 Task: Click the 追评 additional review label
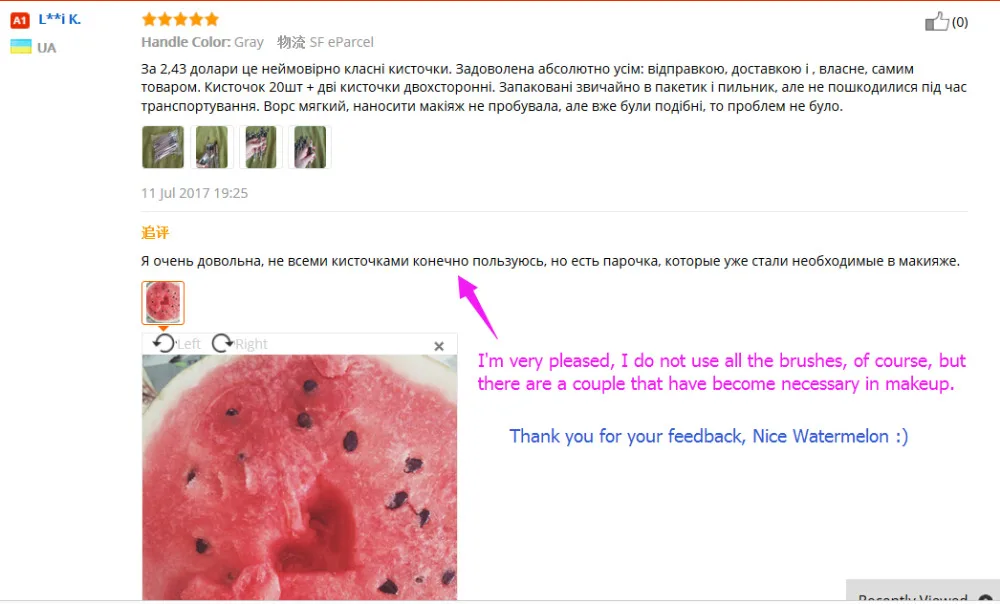155,233
